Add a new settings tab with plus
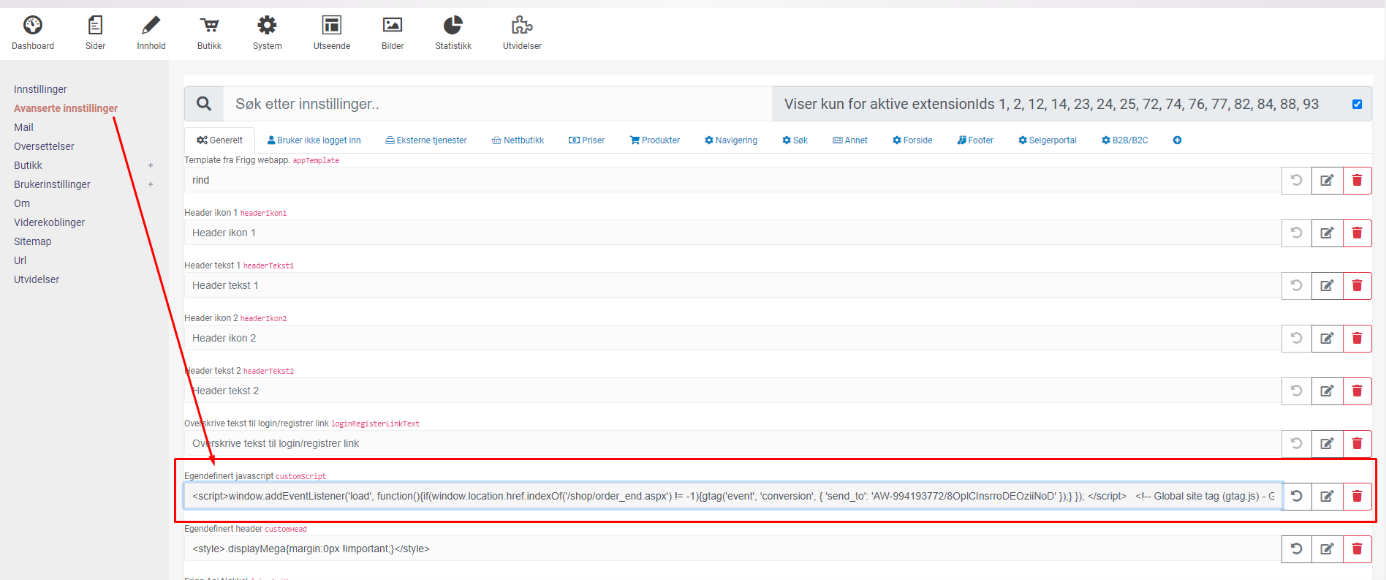 pos(1177,140)
